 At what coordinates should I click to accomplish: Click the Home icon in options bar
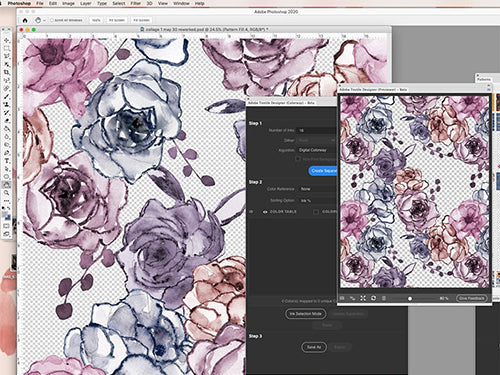pos(25,20)
